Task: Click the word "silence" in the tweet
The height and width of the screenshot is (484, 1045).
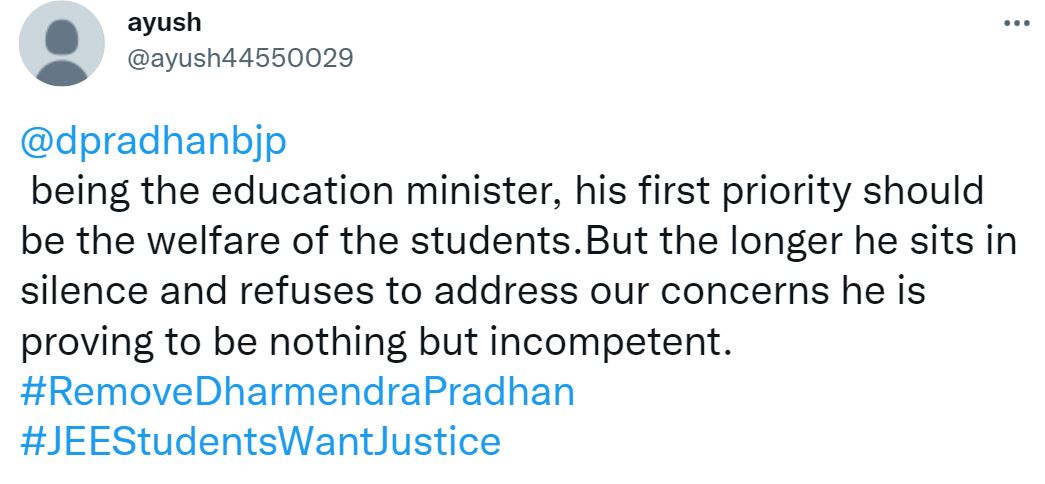Action: [x=82, y=292]
